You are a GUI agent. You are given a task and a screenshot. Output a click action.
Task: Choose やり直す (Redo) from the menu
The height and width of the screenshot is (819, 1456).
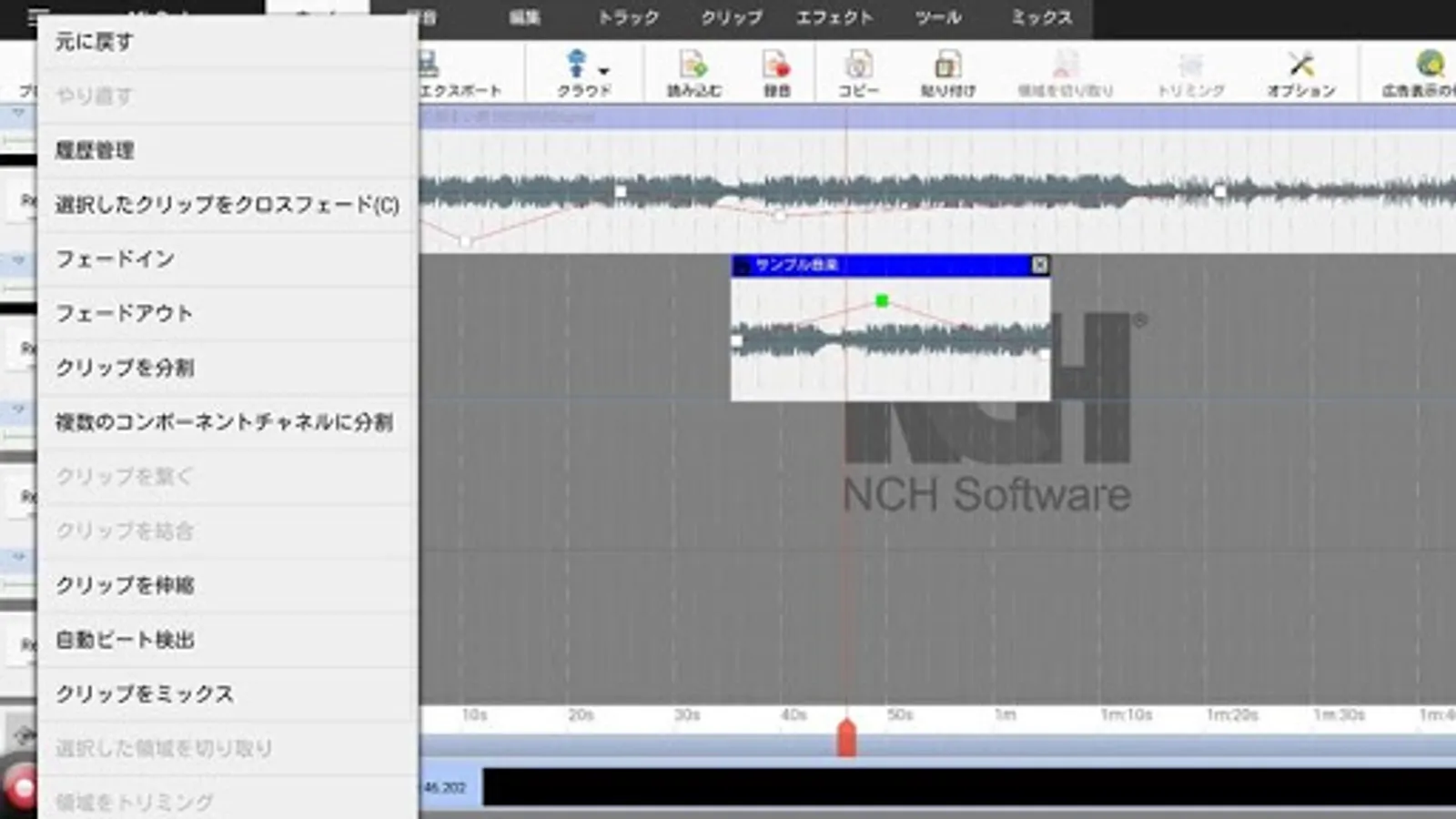pyautogui.click(x=227, y=96)
